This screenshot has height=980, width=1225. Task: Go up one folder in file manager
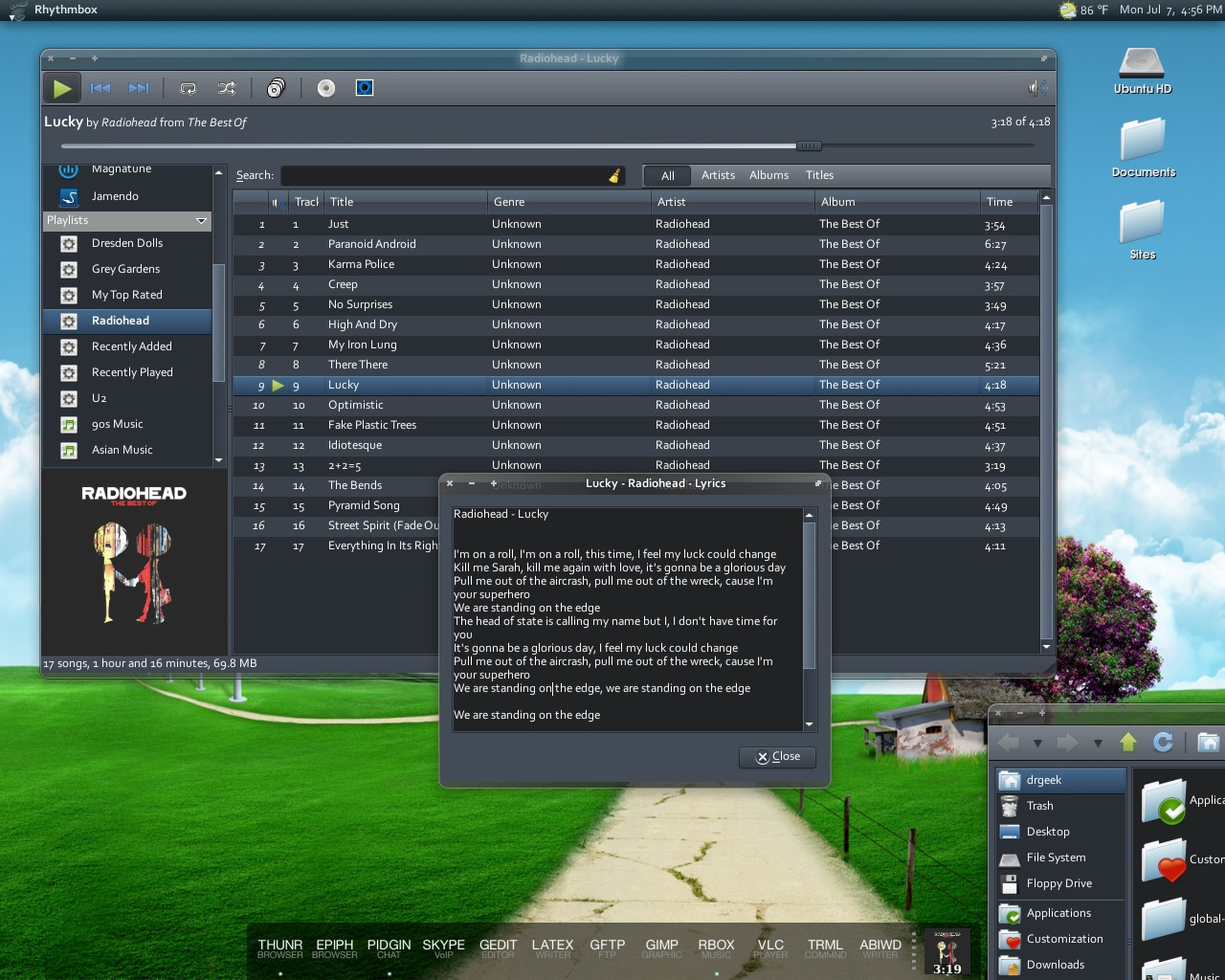coord(1128,742)
